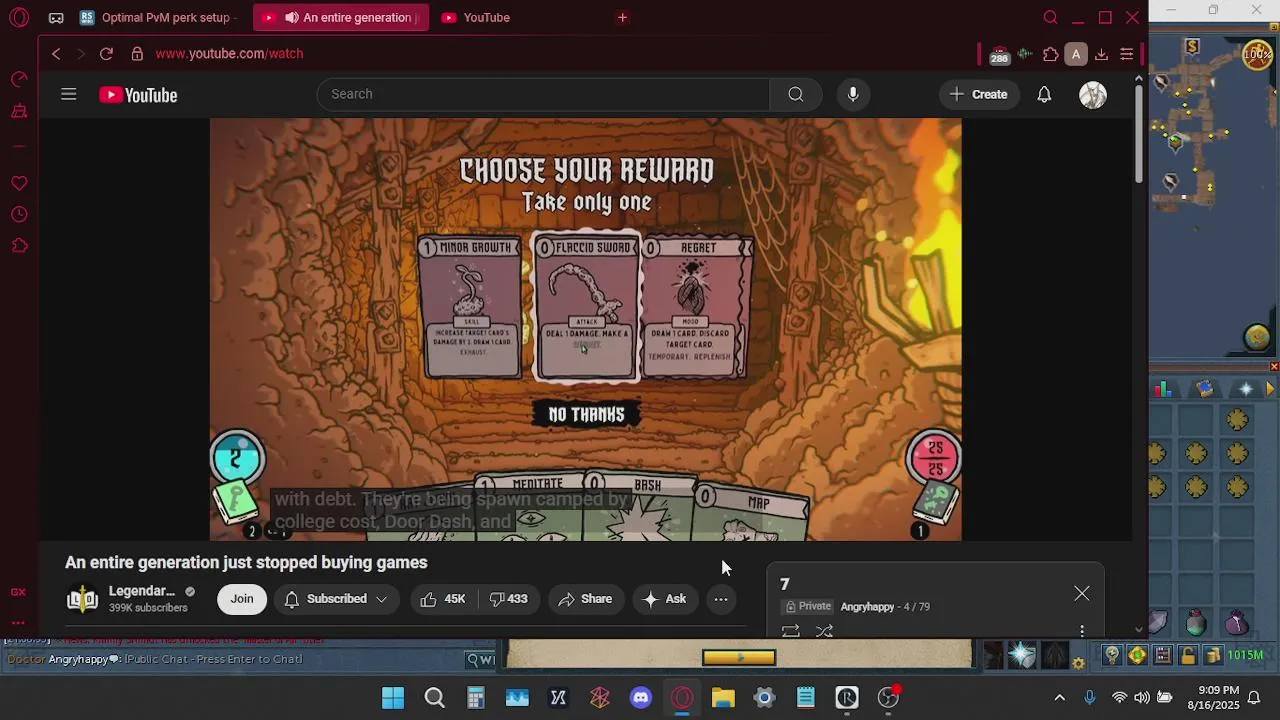The width and height of the screenshot is (1280, 720).
Task: Reload the page in Opera
Action: coord(106,54)
